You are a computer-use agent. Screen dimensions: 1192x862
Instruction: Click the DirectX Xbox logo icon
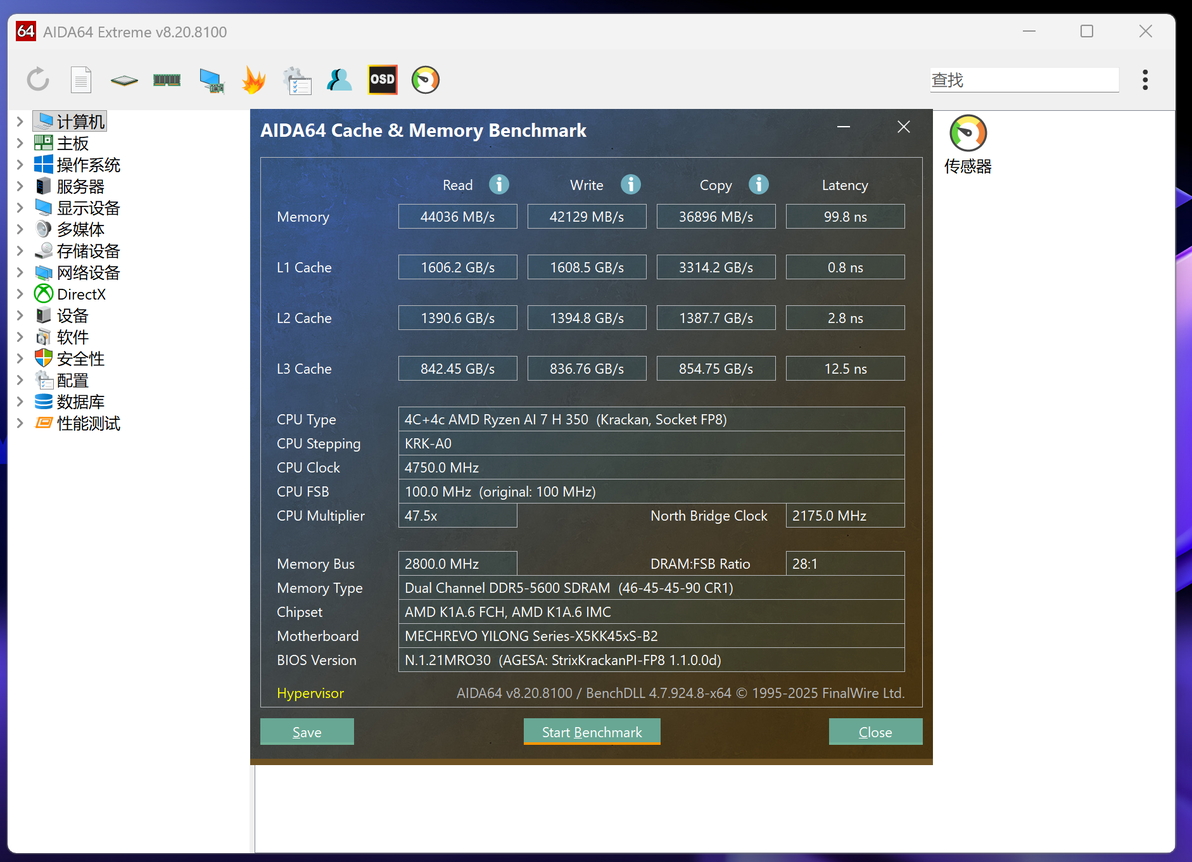pos(43,293)
